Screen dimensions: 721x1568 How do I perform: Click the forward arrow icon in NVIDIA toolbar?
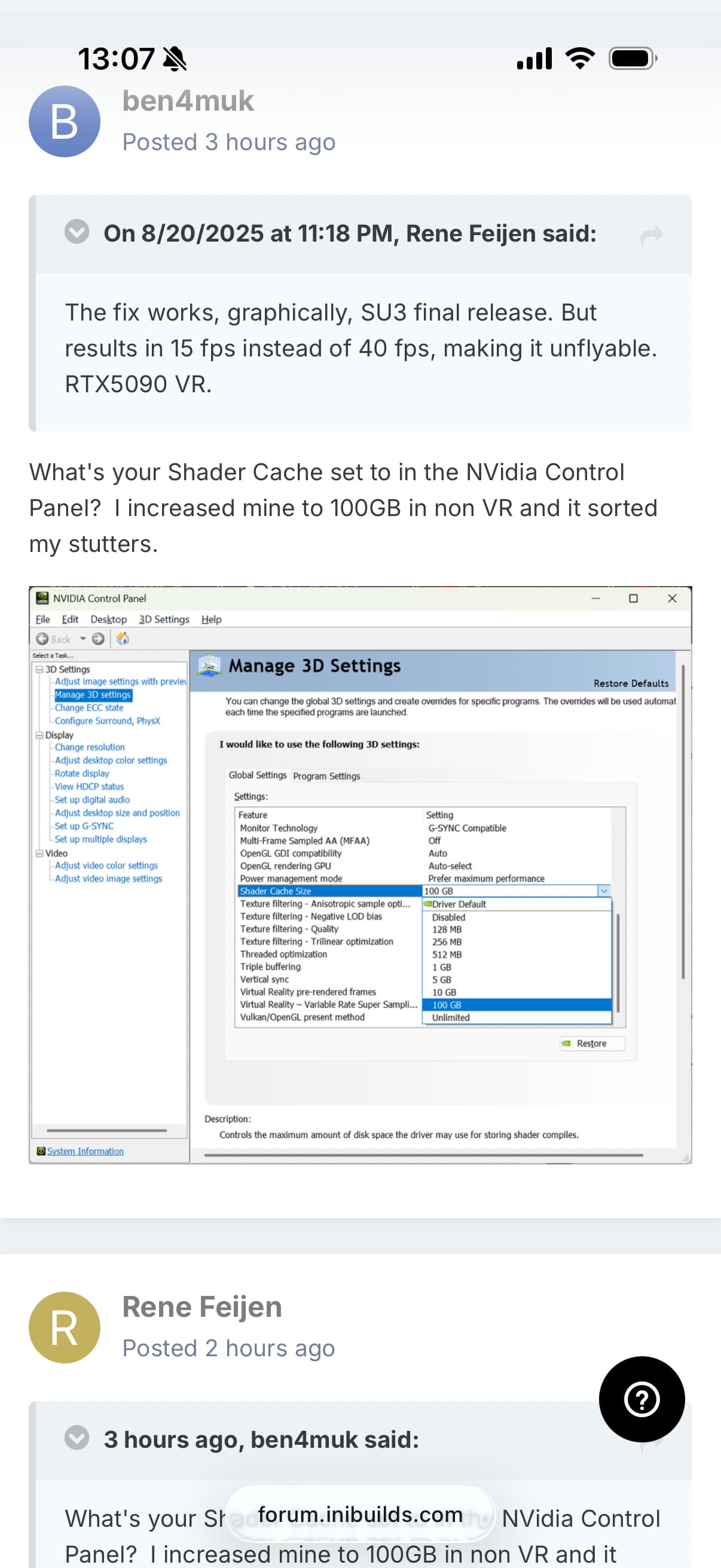tap(98, 639)
